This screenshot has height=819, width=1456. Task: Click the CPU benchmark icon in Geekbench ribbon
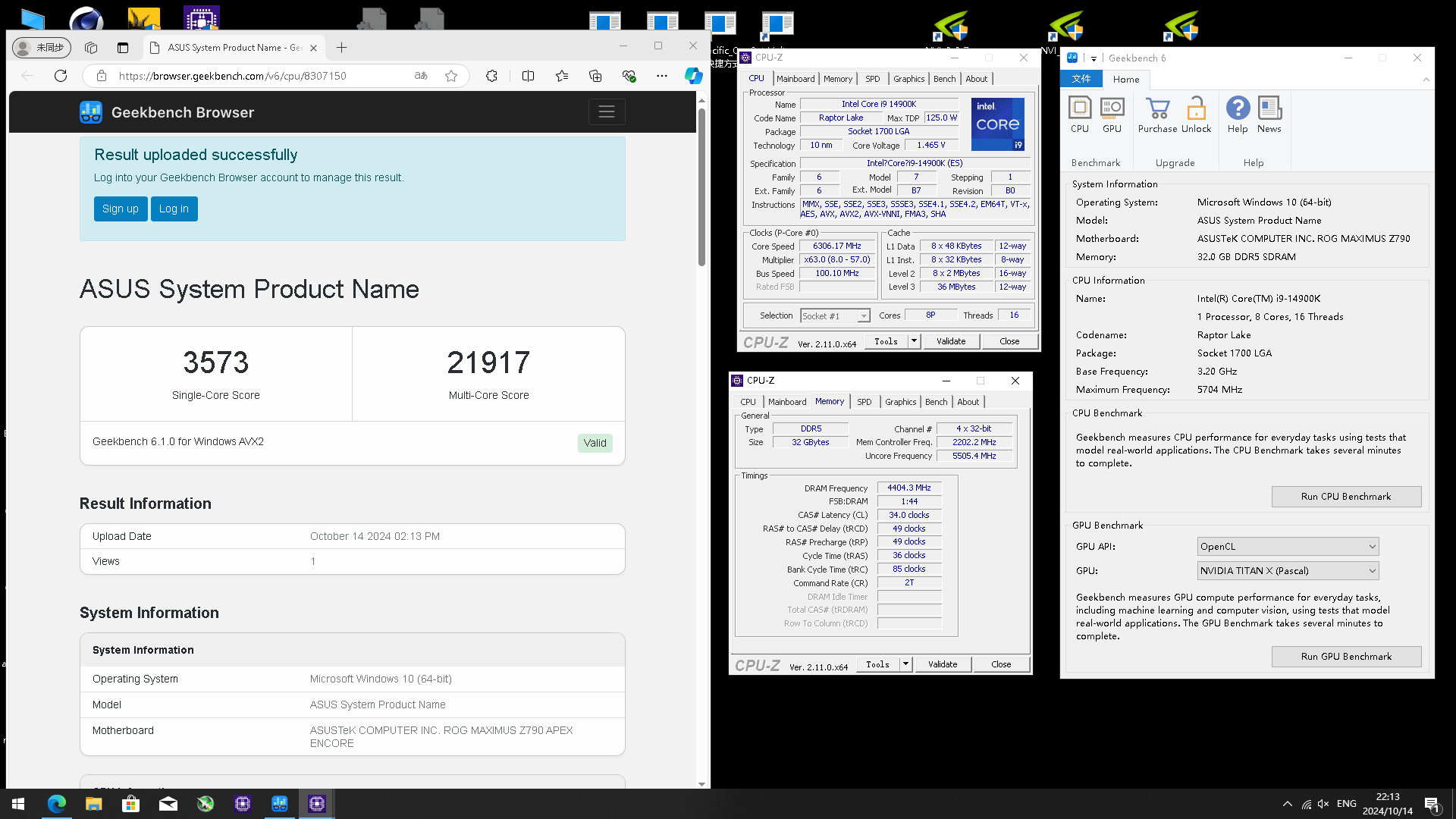point(1080,115)
